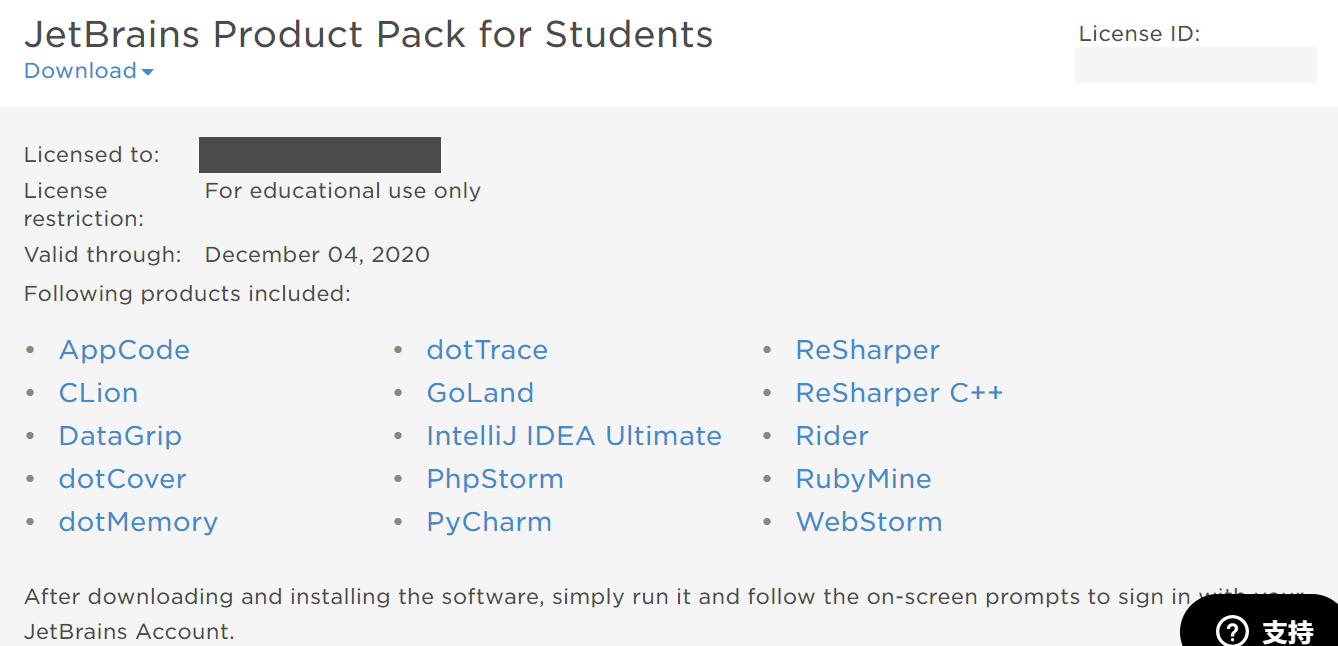The width and height of the screenshot is (1338, 646).
Task: Open the CLion product link
Action: pyautogui.click(x=98, y=393)
